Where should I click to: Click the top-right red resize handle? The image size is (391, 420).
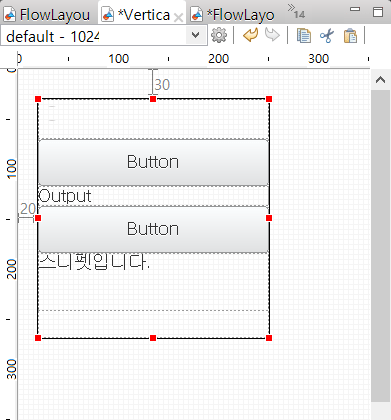click(x=269, y=99)
